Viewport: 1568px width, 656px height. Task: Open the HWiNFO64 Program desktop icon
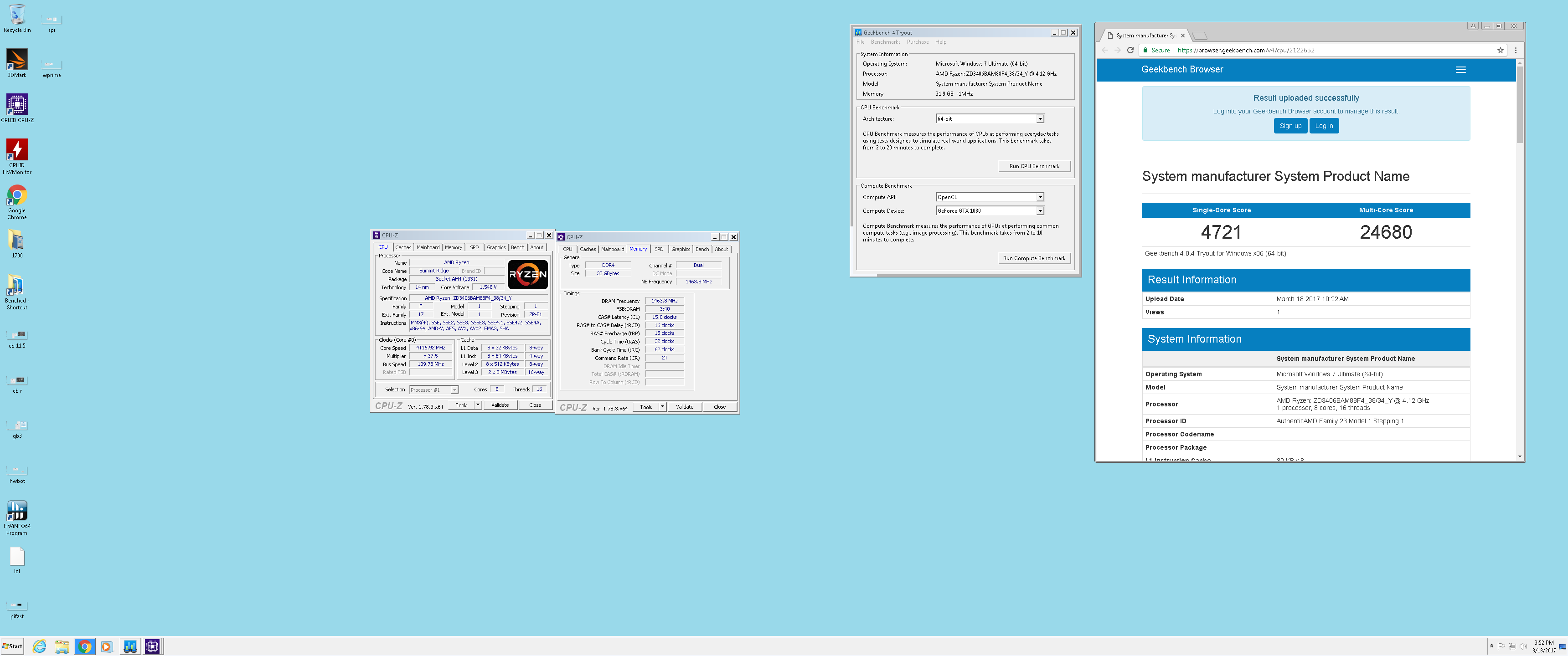[17, 518]
